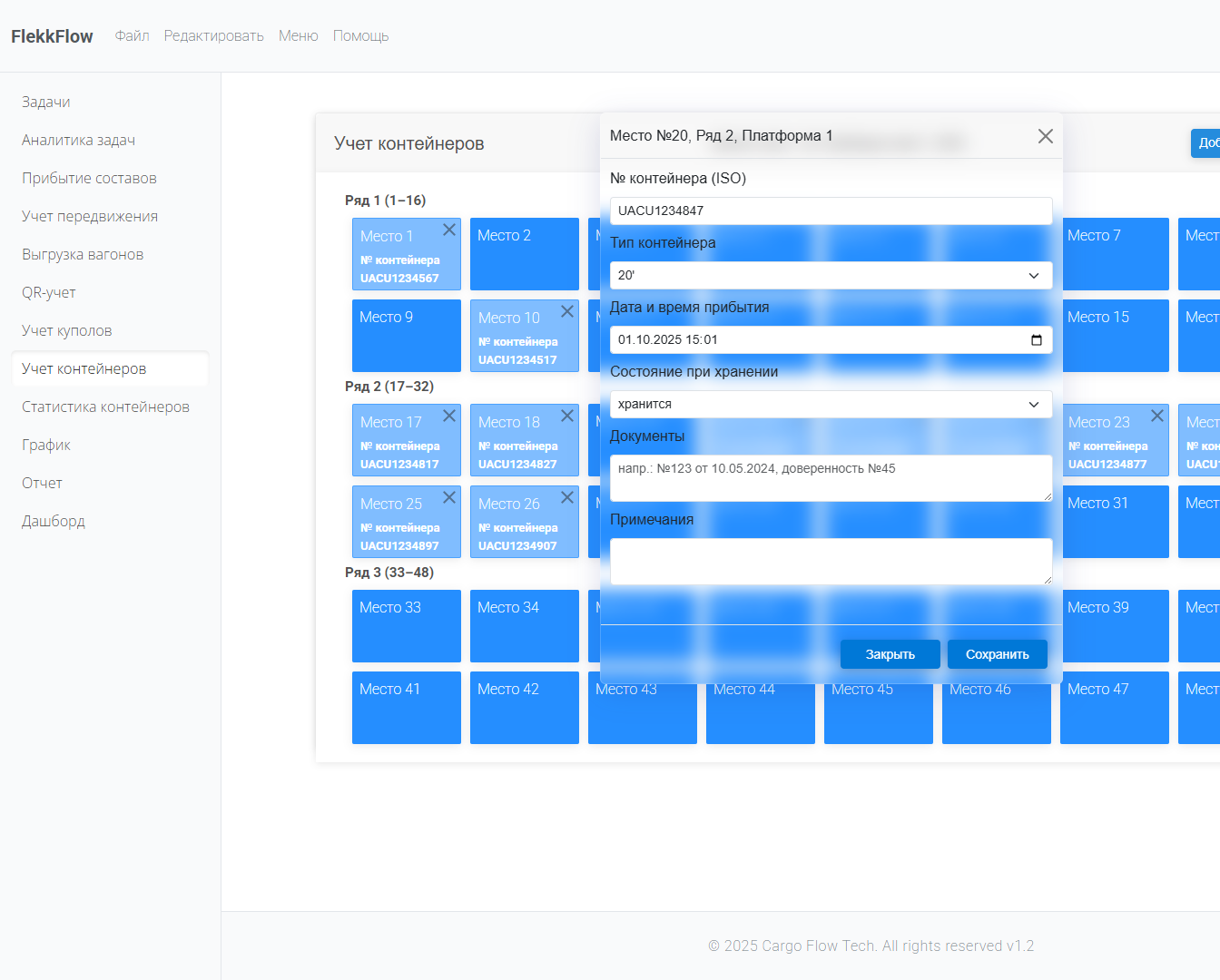Click into the Документы text area
The width and height of the screenshot is (1220, 980).
click(831, 478)
